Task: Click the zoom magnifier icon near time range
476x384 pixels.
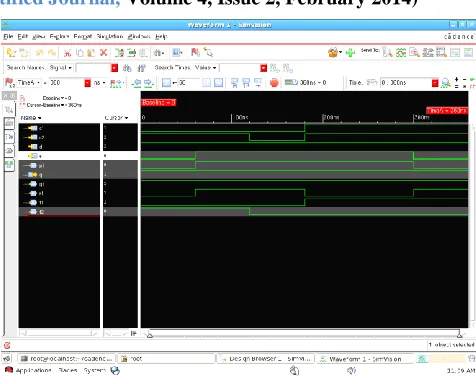Action: tap(446, 83)
